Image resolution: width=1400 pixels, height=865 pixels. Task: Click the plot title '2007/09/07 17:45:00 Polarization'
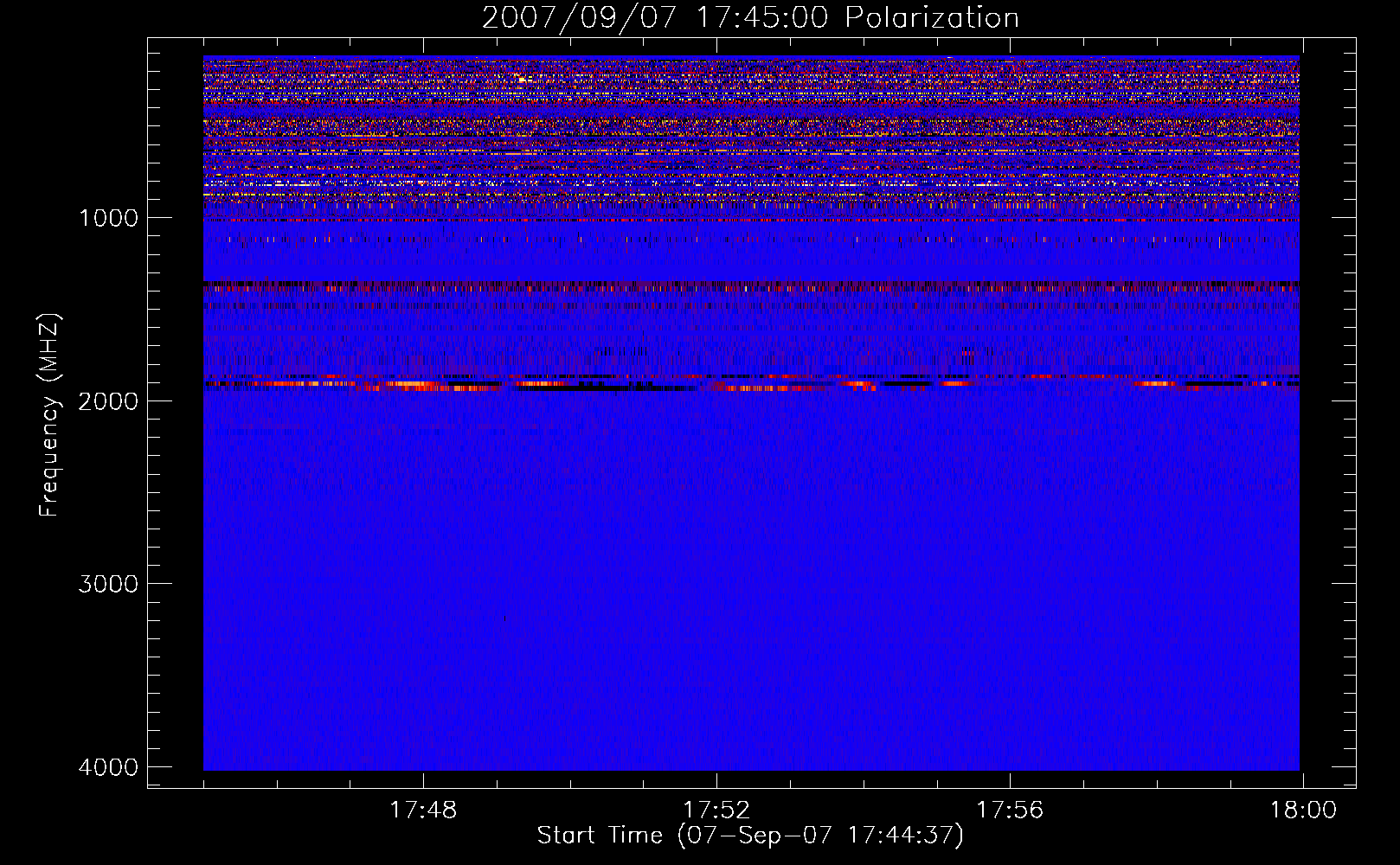[x=750, y=18]
